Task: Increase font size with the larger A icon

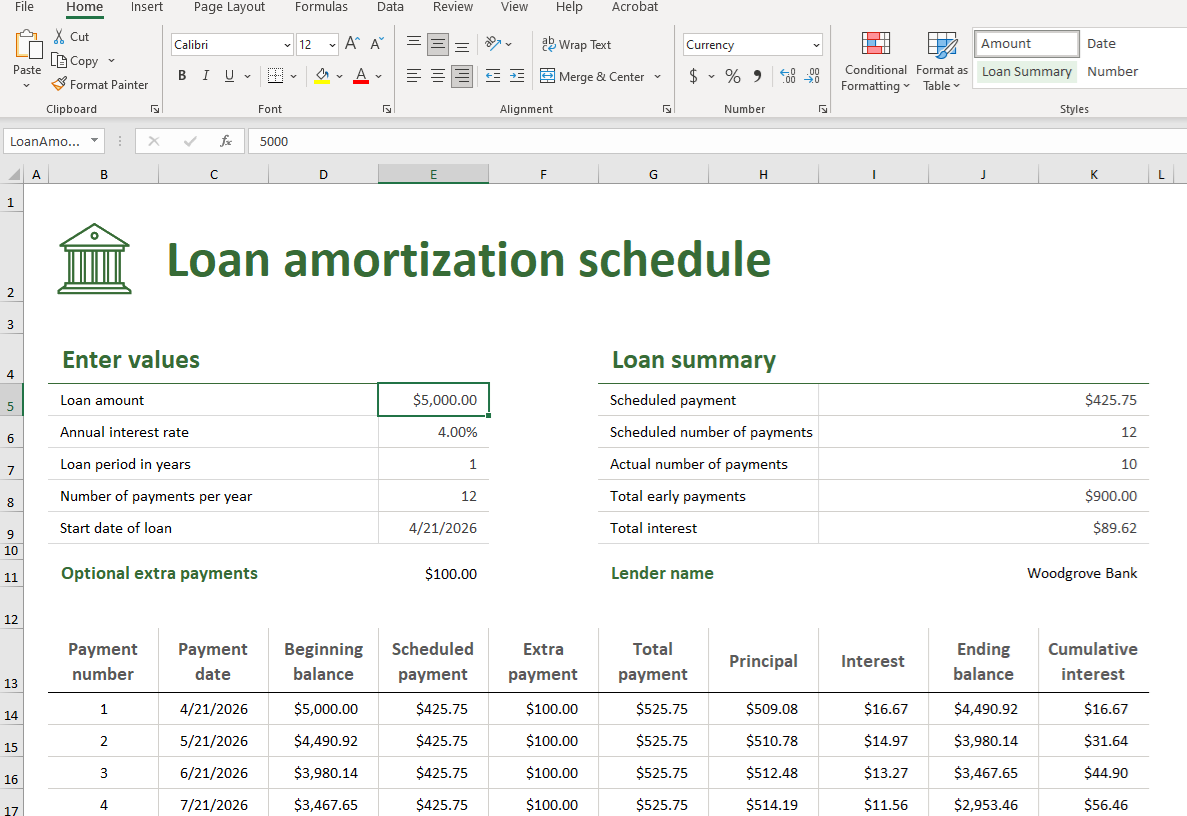Action: (x=352, y=44)
